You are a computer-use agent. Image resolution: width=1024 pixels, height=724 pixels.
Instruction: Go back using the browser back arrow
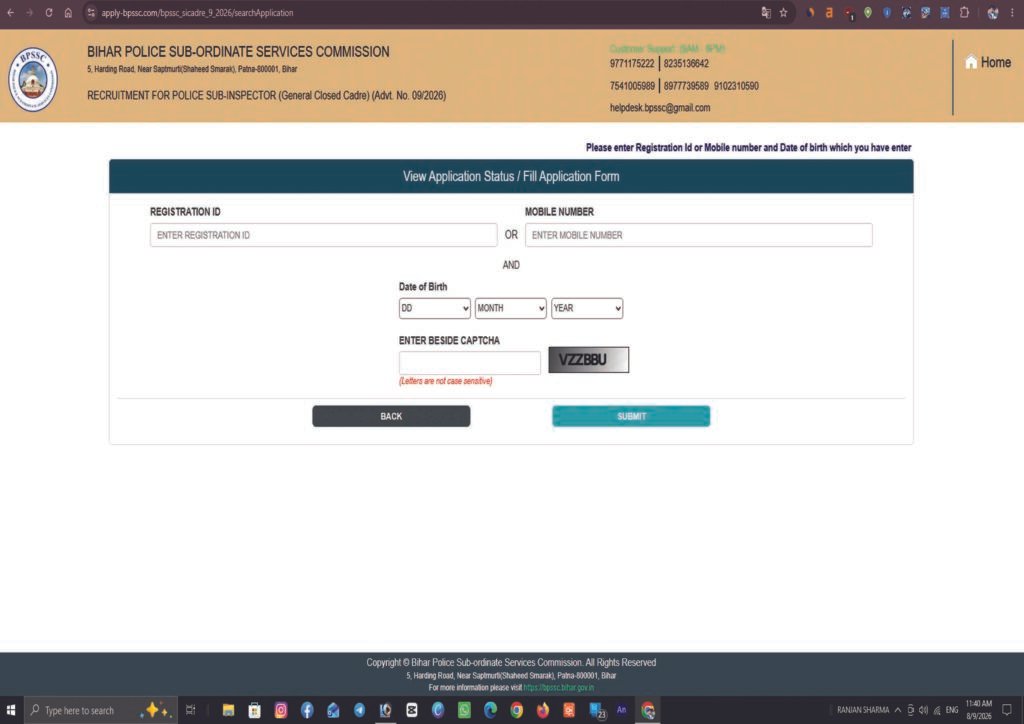click(x=10, y=12)
